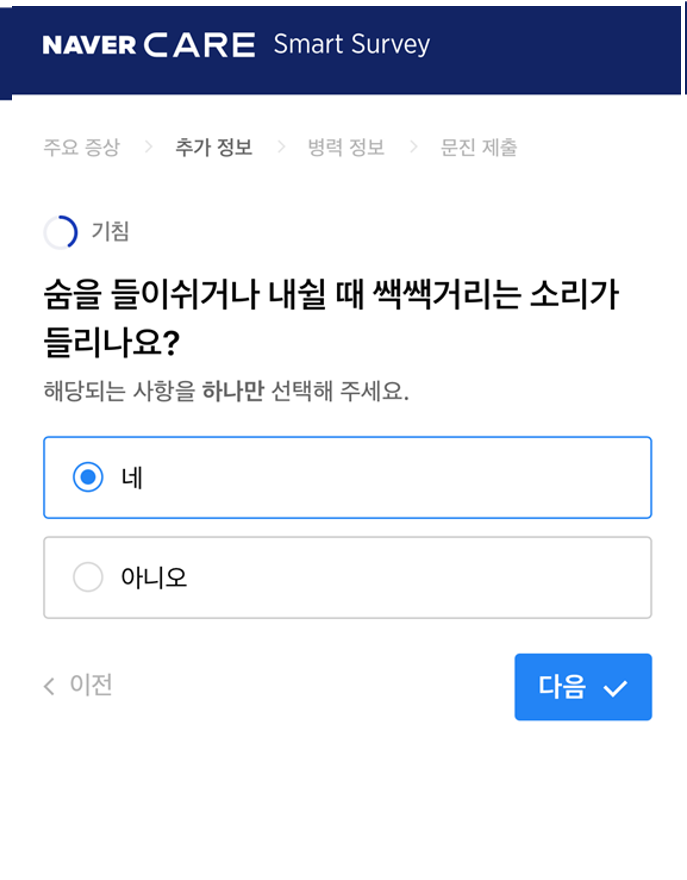Go to the 주요 증상 step

tap(81, 148)
